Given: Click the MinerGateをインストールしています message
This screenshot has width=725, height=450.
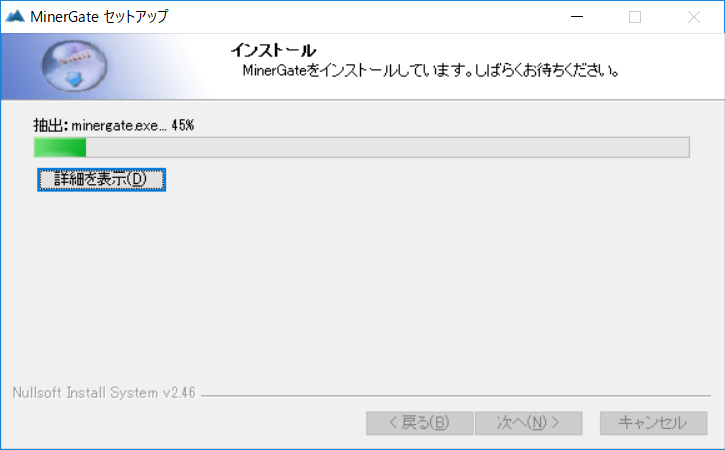Looking at the screenshot, I should point(430,71).
